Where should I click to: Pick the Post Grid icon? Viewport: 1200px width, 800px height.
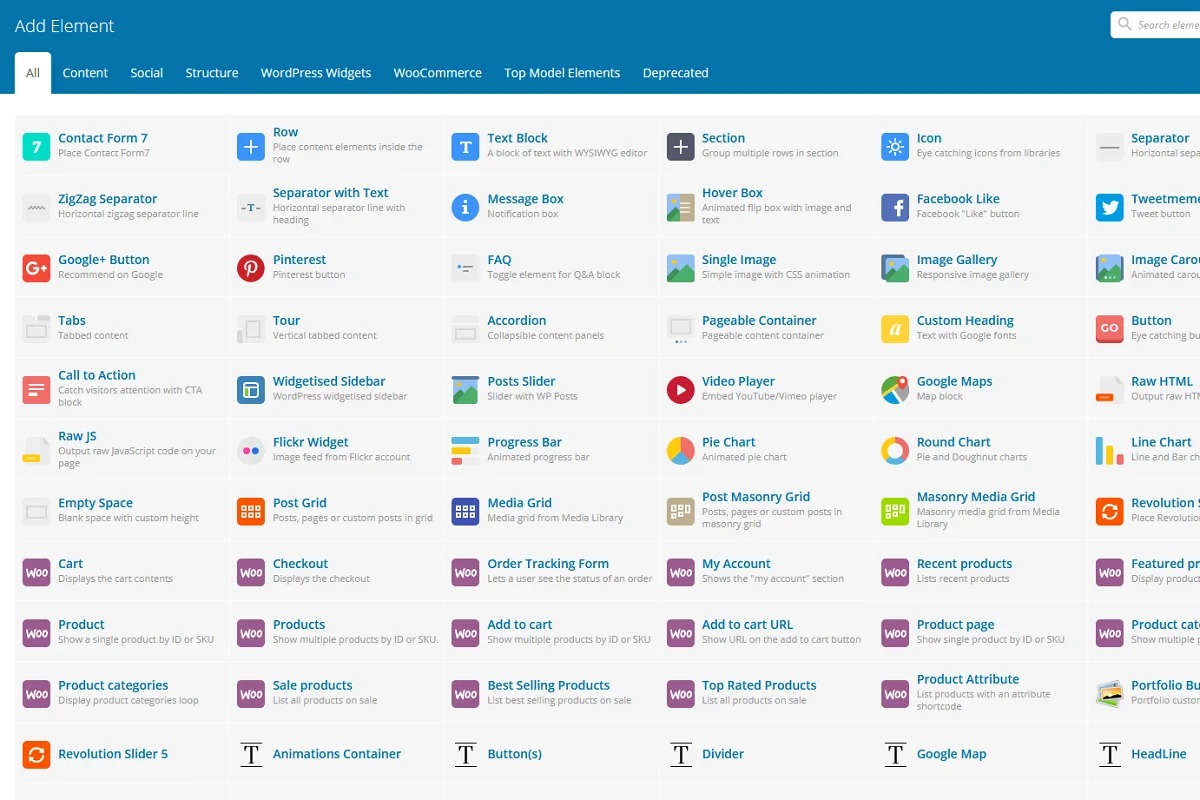(251, 512)
